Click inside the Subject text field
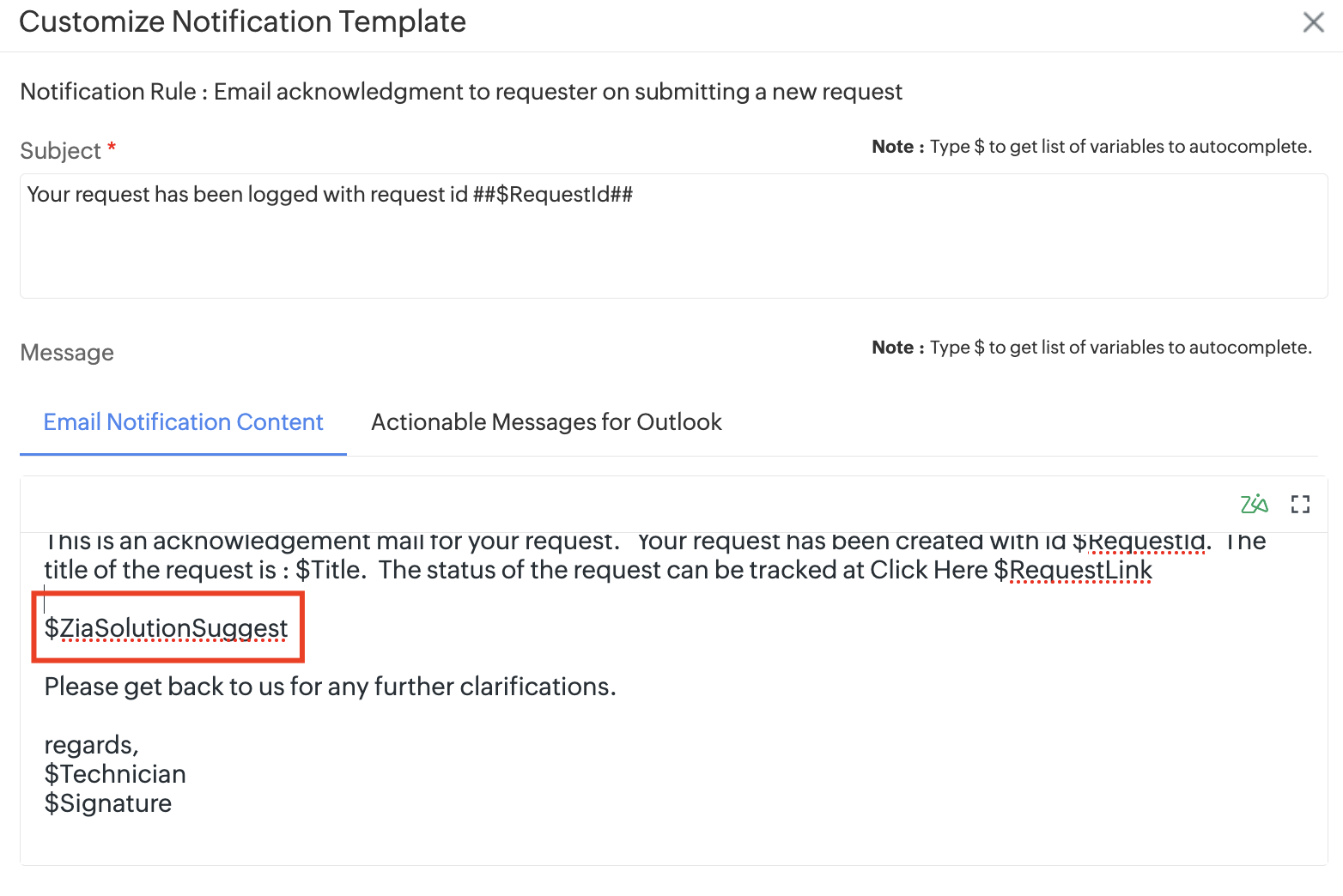The height and width of the screenshot is (896, 1343). click(x=673, y=249)
